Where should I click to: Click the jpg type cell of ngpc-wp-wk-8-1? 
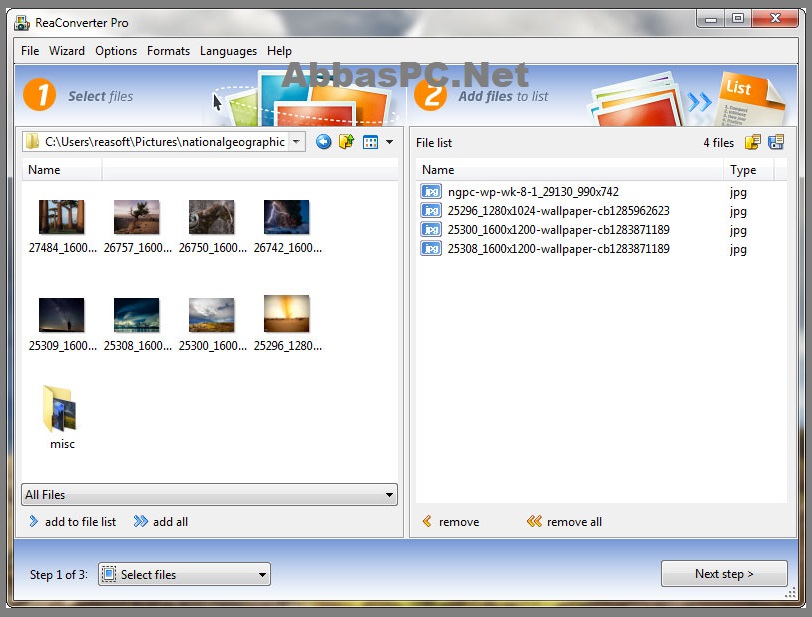pyautogui.click(x=738, y=192)
